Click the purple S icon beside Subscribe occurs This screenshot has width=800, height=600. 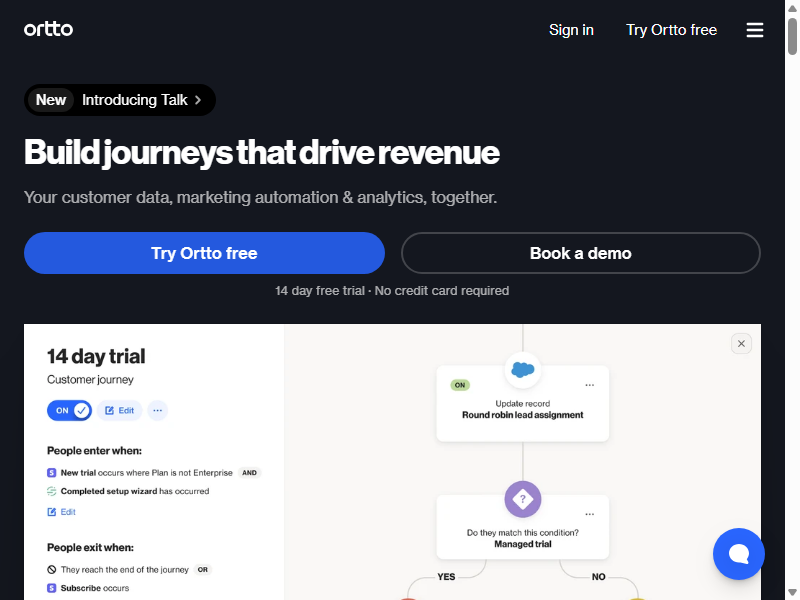click(x=52, y=588)
